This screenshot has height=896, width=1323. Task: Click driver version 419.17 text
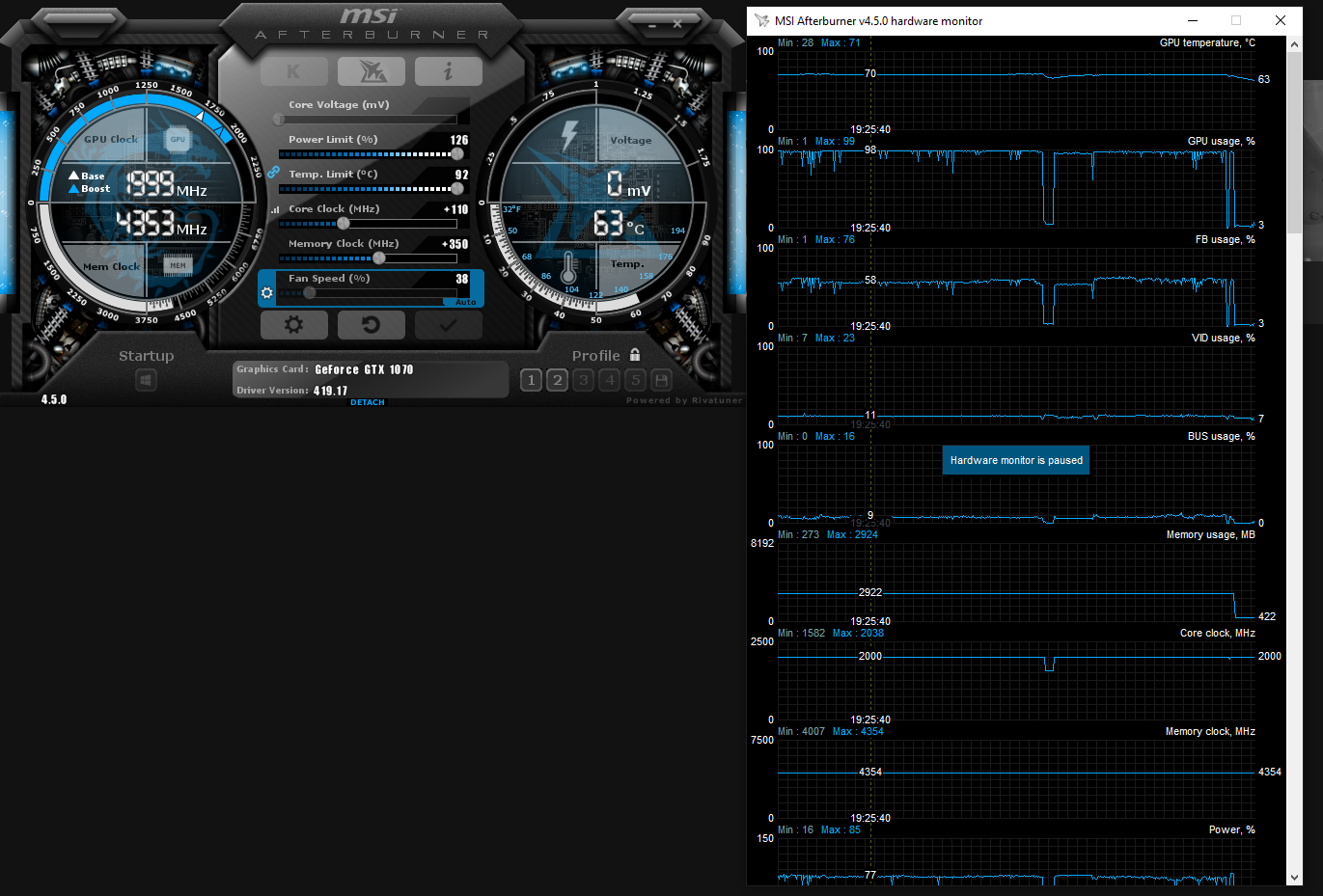tap(330, 391)
